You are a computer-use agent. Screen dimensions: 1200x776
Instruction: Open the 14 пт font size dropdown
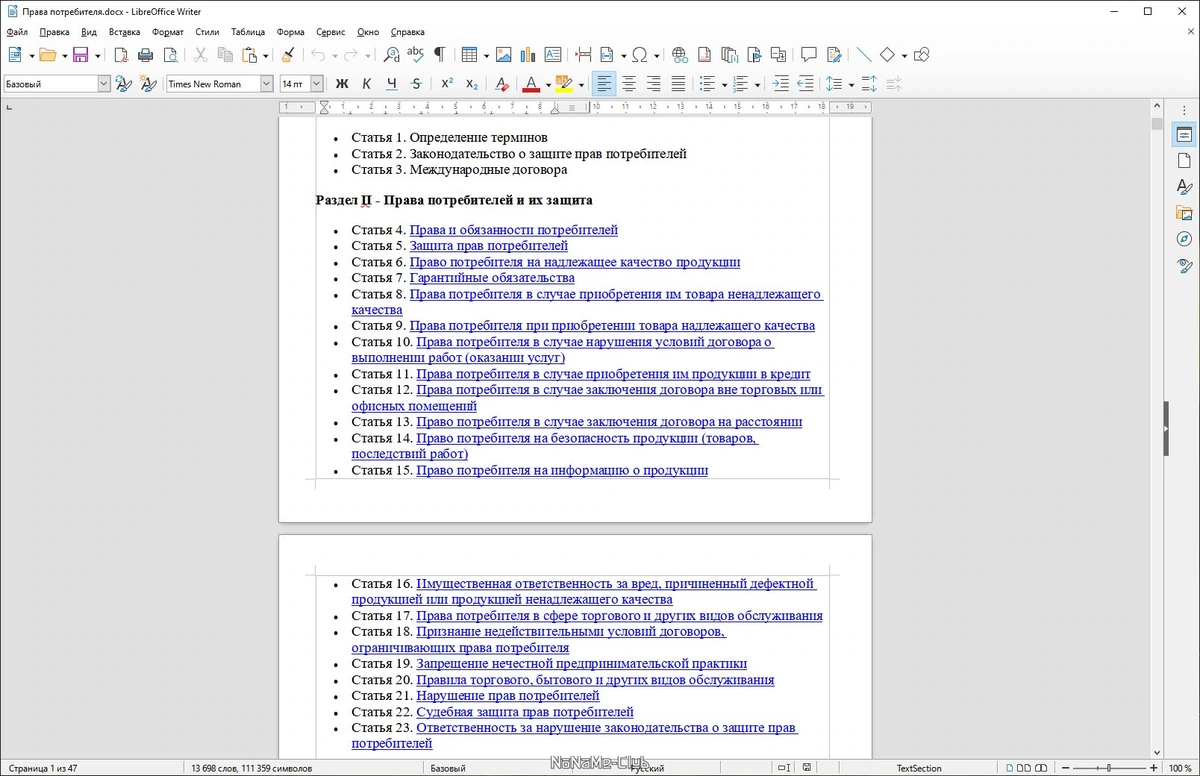click(x=317, y=84)
